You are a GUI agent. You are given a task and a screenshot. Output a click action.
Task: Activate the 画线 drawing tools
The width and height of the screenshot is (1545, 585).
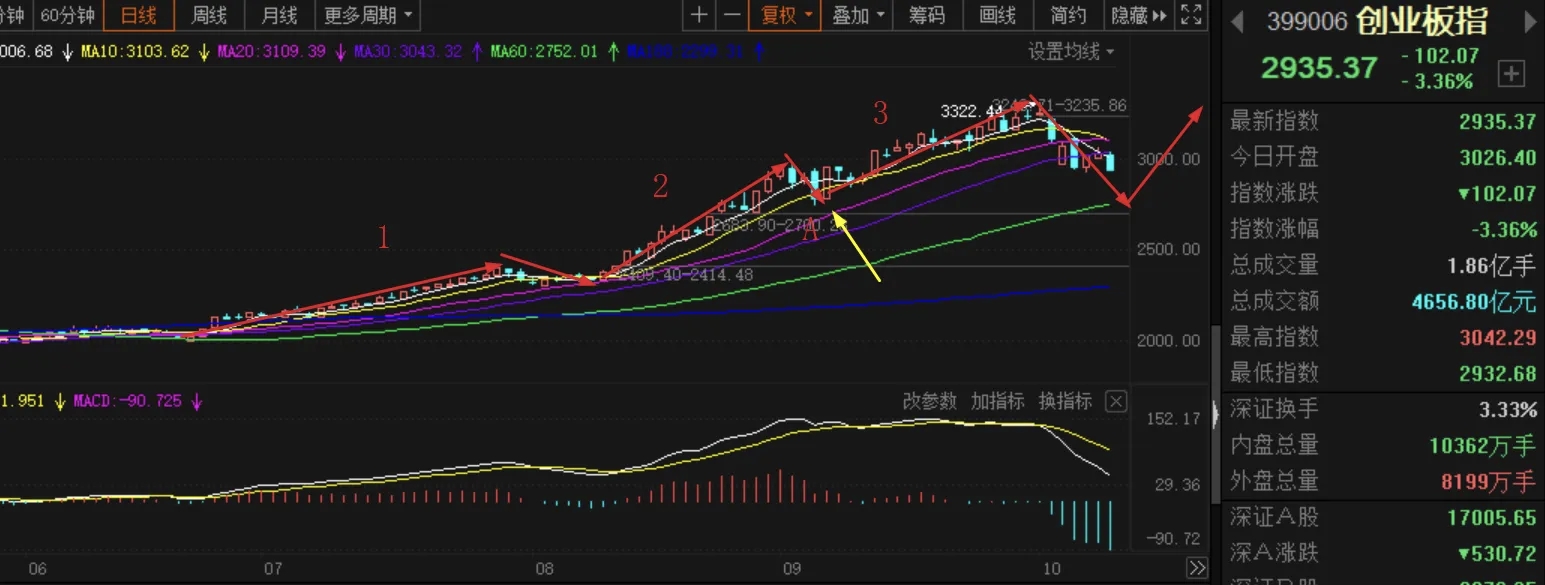tap(998, 15)
